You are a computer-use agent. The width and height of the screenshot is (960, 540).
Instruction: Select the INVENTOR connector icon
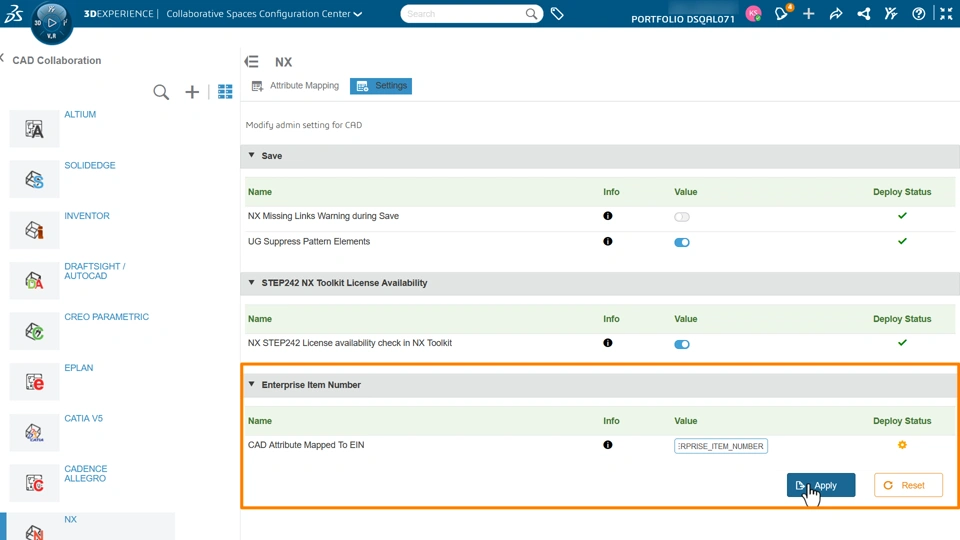tap(34, 230)
